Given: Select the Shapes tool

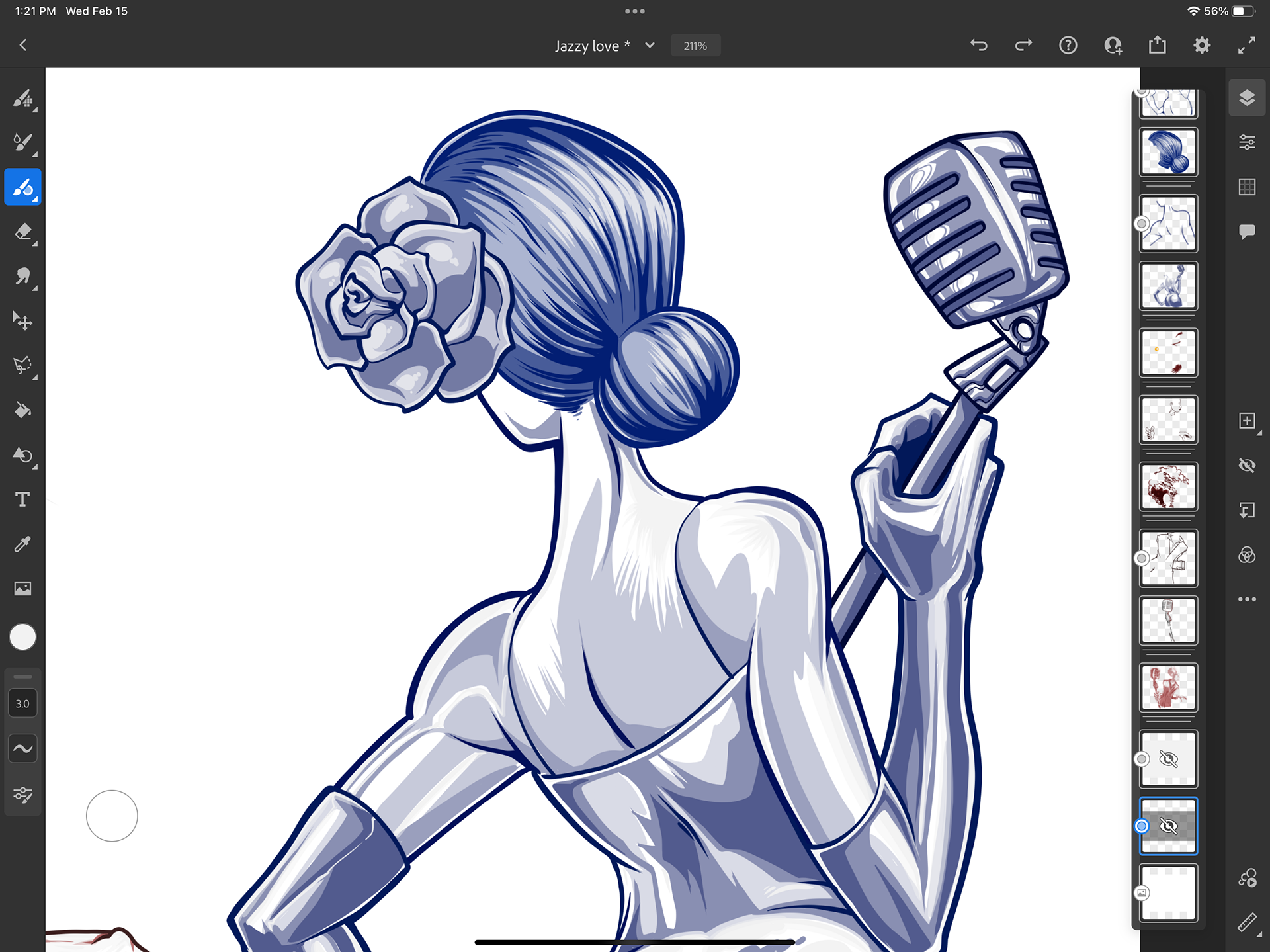Looking at the screenshot, I should click(x=22, y=455).
